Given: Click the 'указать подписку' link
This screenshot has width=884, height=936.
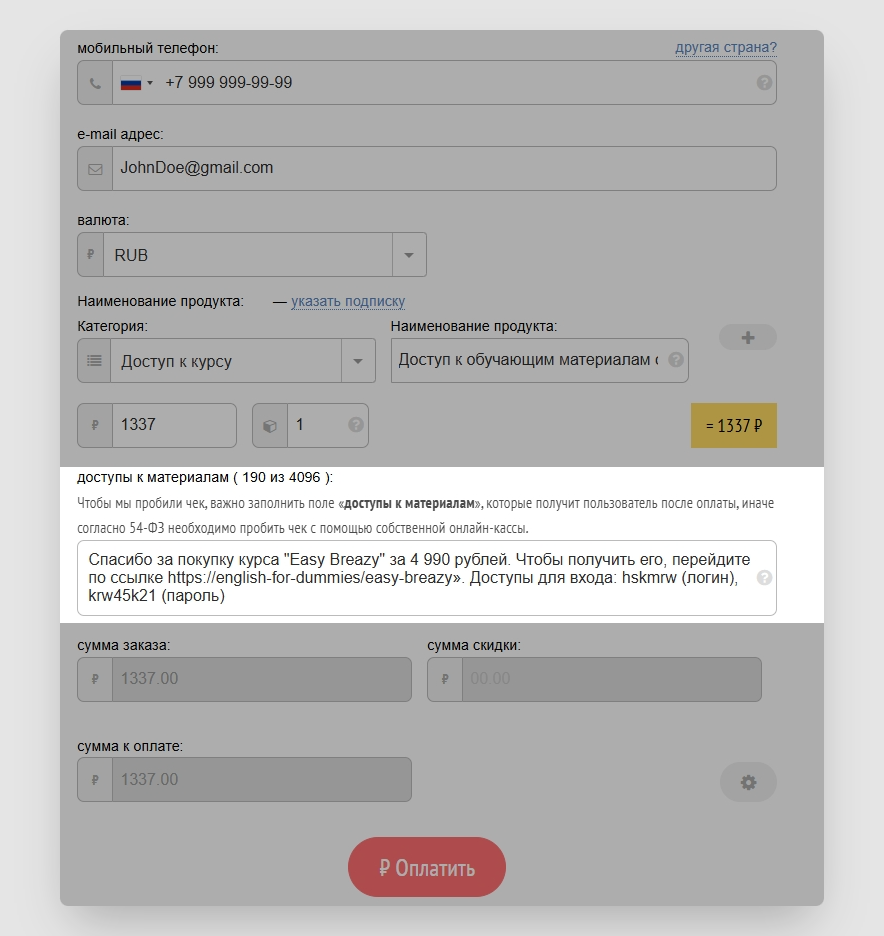Looking at the screenshot, I should (348, 301).
